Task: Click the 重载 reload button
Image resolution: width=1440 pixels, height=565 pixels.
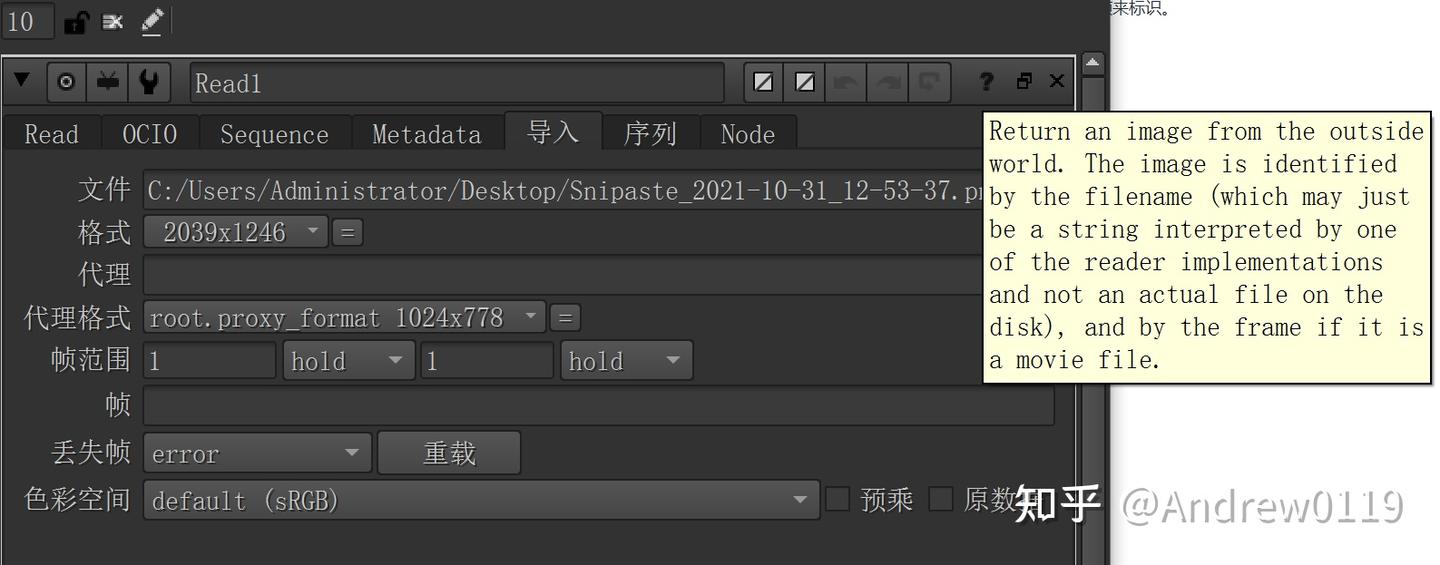Action: (449, 453)
